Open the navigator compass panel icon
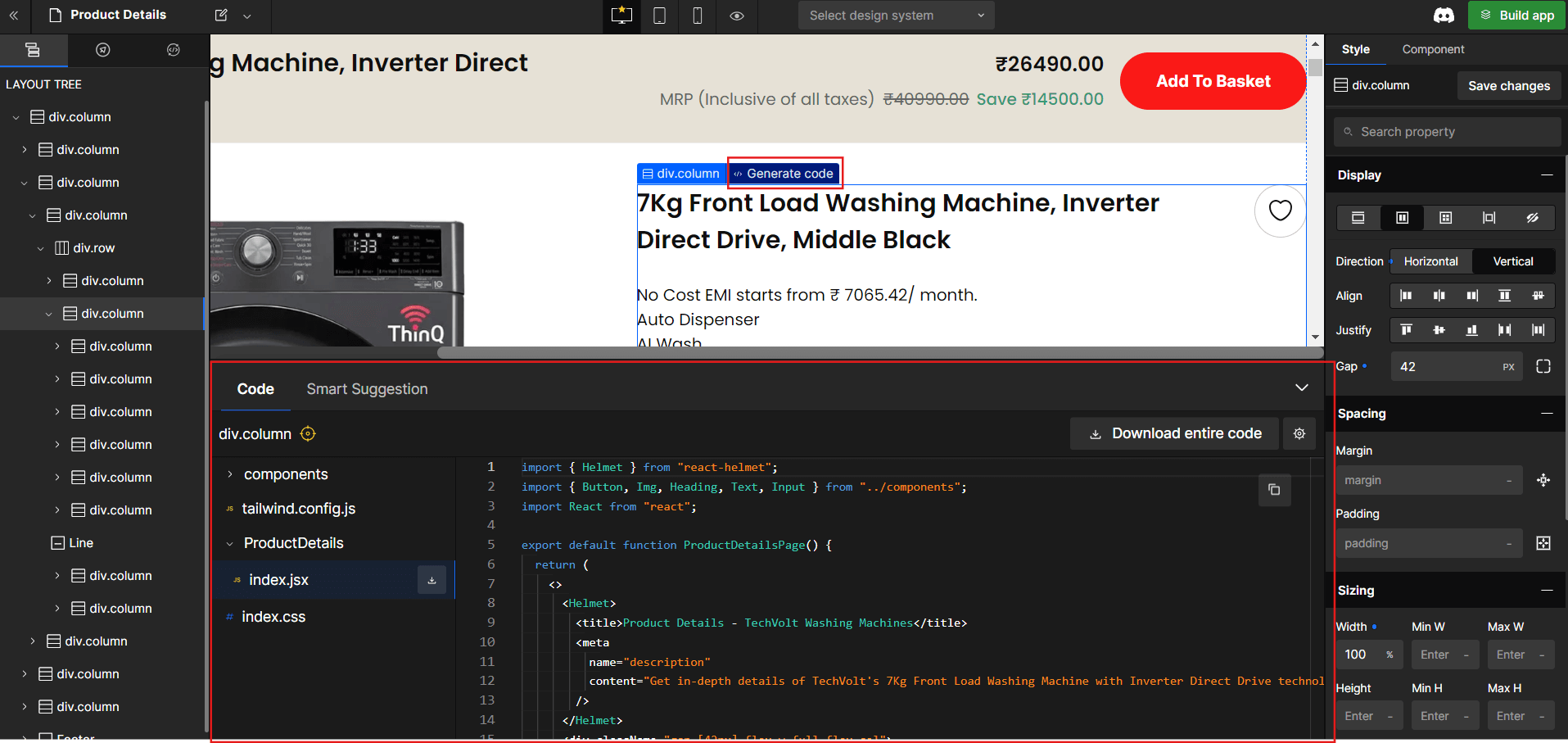 pyautogui.click(x=103, y=50)
